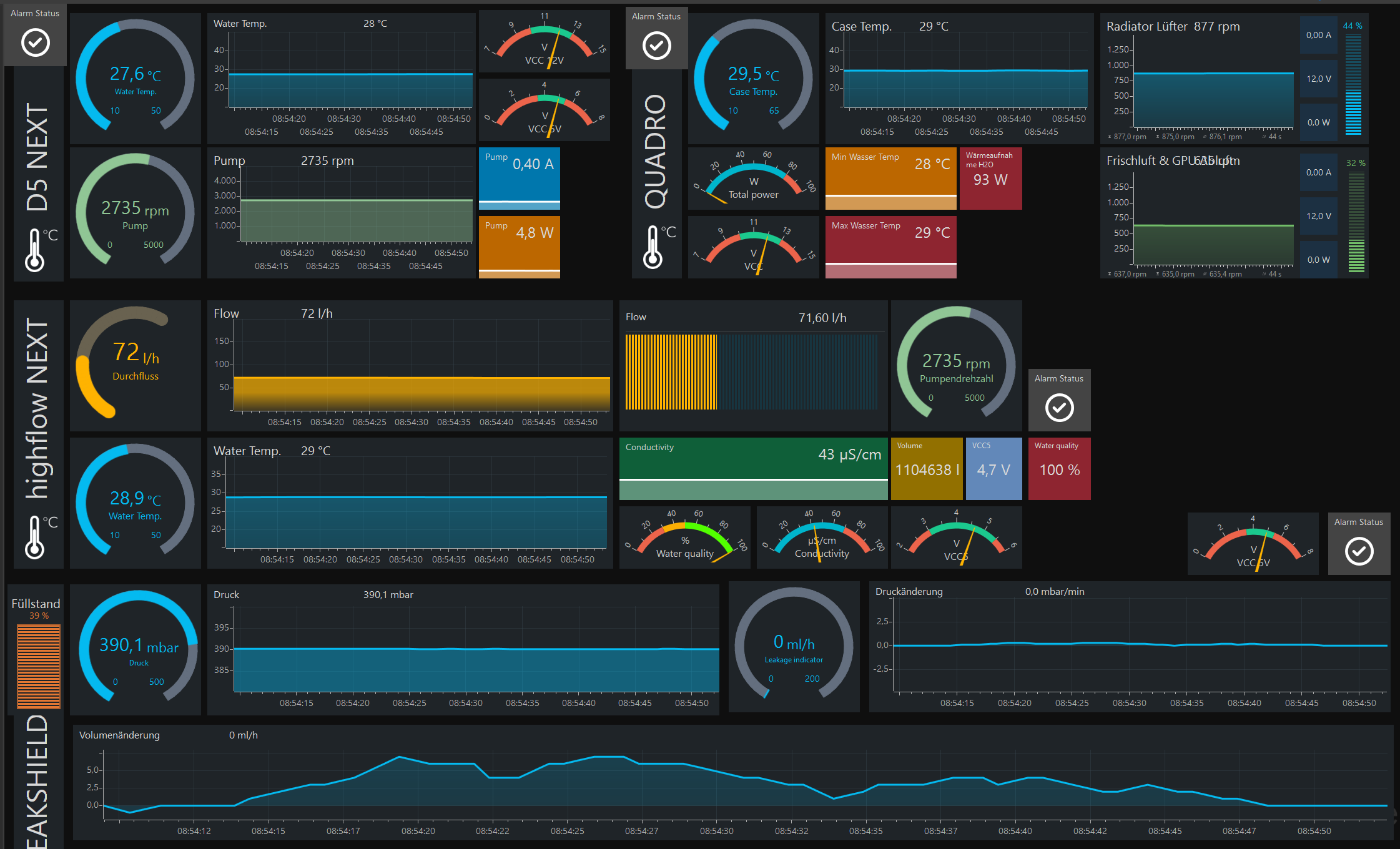Click the QUADRO thermometer °C icon
This screenshot has height=849, width=1400.
tap(654, 247)
